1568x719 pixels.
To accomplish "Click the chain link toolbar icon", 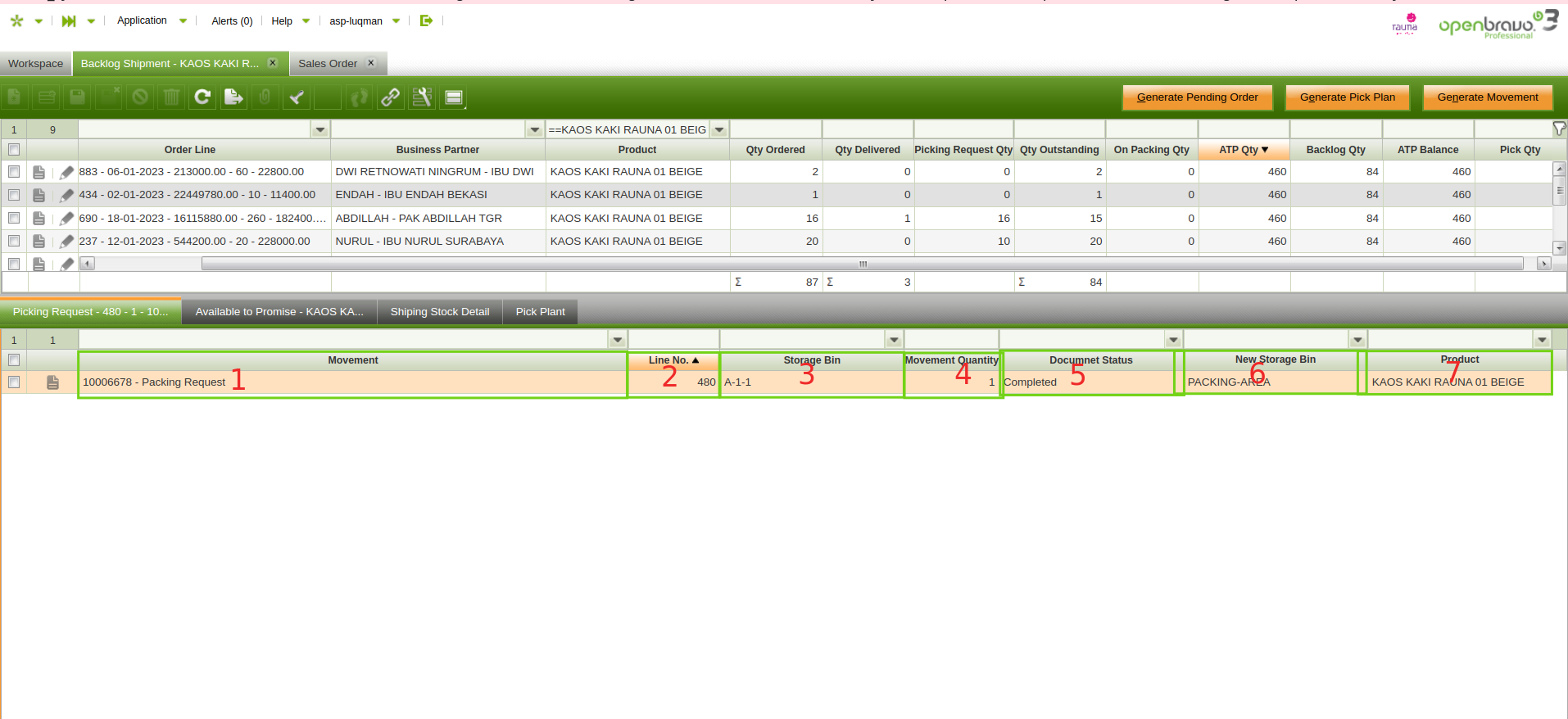I will pyautogui.click(x=391, y=97).
